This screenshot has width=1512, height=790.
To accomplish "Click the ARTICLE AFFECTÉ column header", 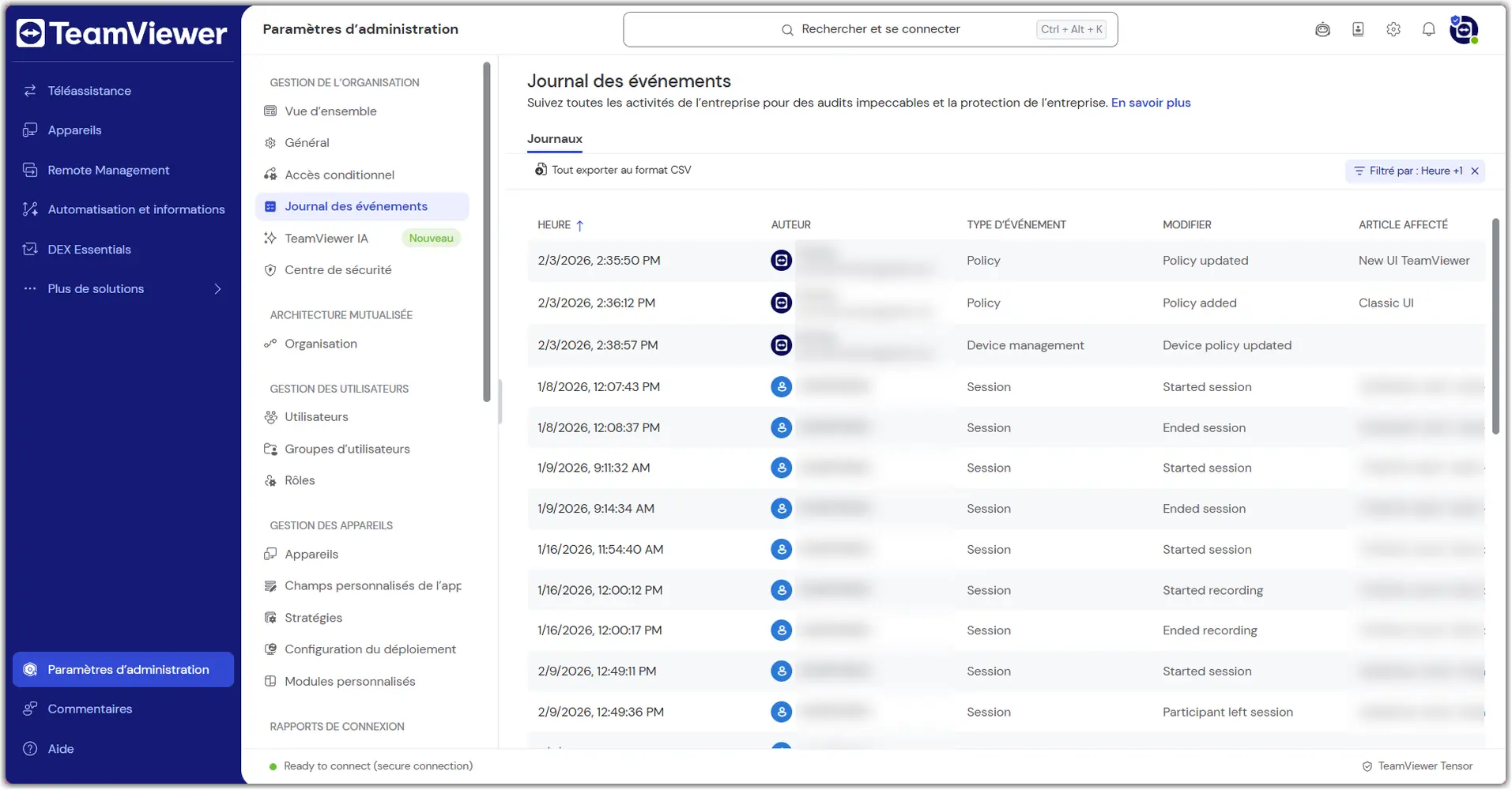I will [x=1404, y=225].
